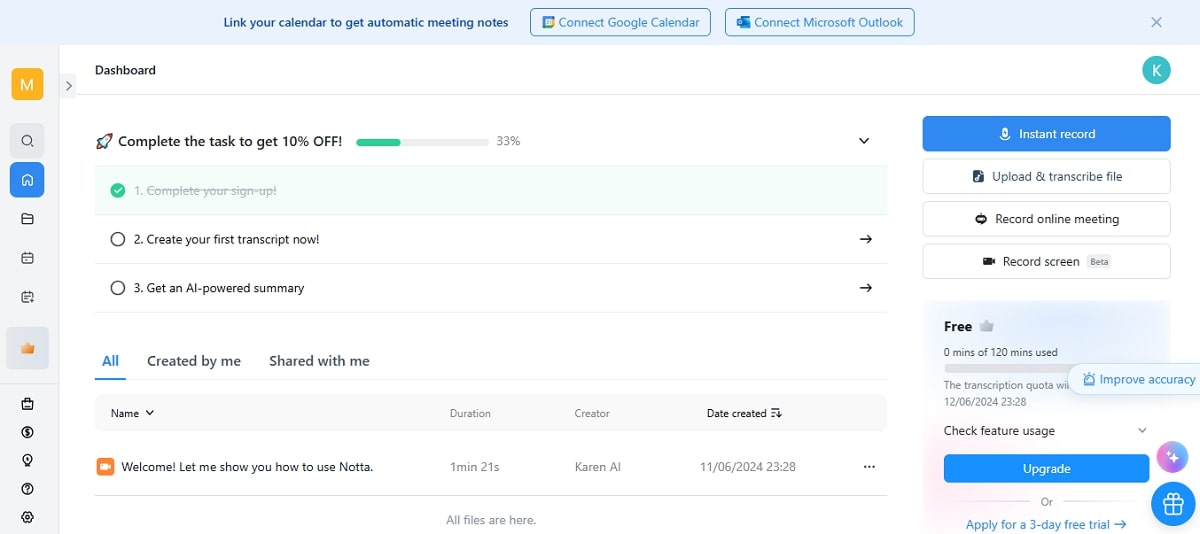Open the settings gear in sidebar
1200x534 pixels.
(x=27, y=517)
